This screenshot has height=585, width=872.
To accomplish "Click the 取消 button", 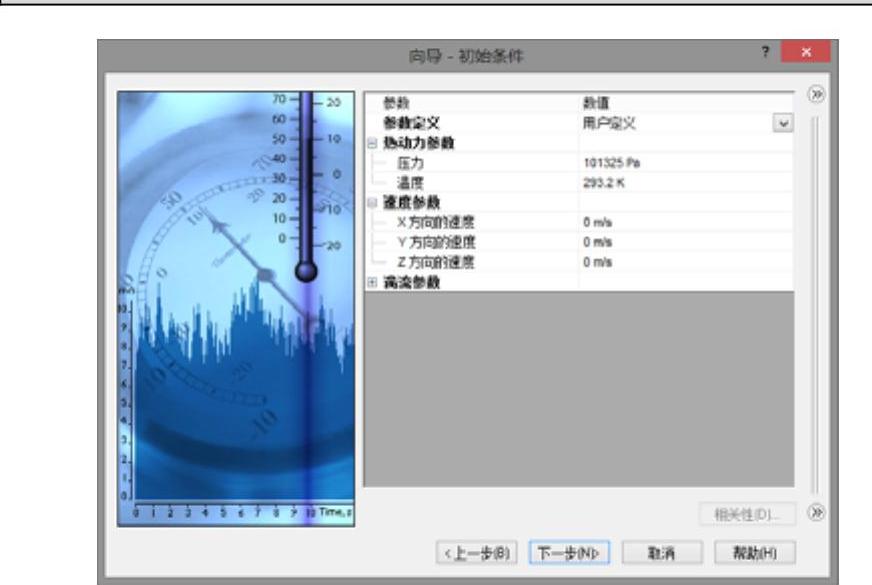I will click(x=662, y=553).
